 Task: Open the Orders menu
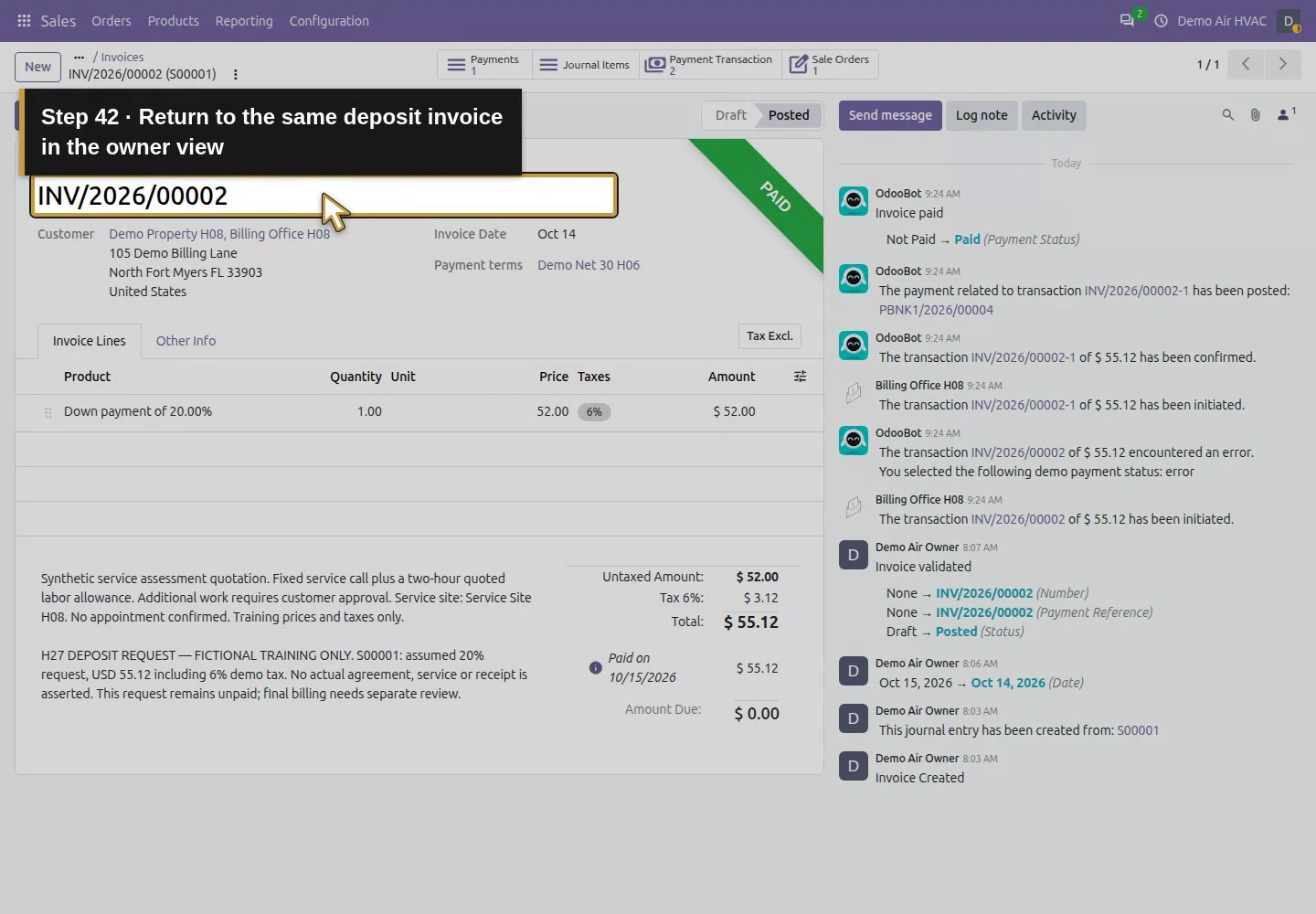111,21
